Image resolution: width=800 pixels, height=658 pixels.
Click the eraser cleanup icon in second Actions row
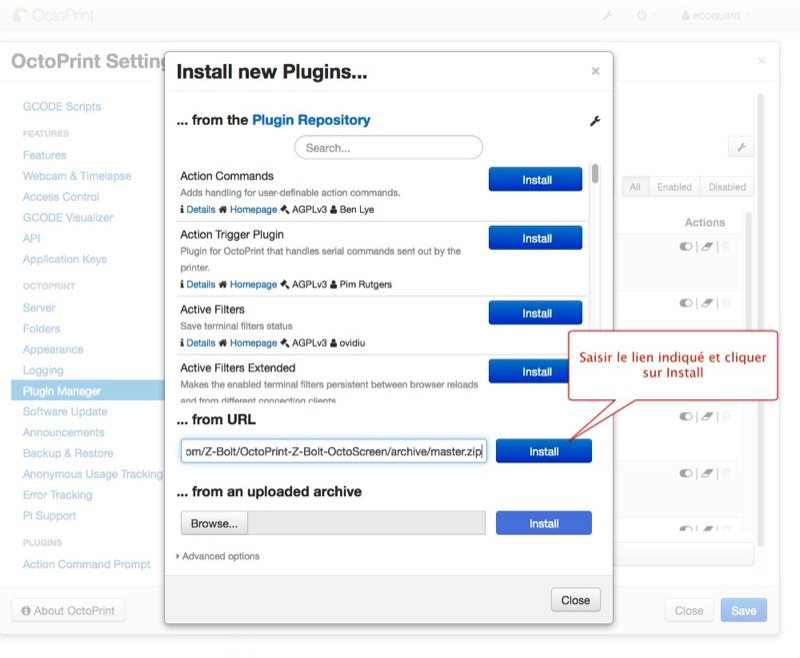tap(707, 302)
